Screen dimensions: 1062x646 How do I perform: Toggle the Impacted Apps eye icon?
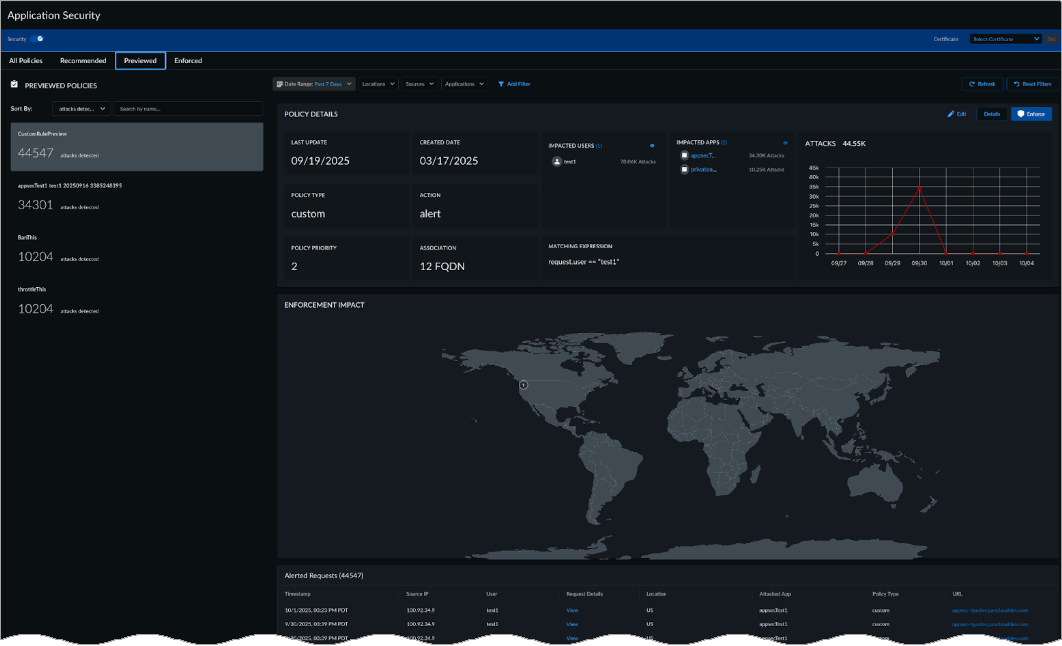point(785,144)
